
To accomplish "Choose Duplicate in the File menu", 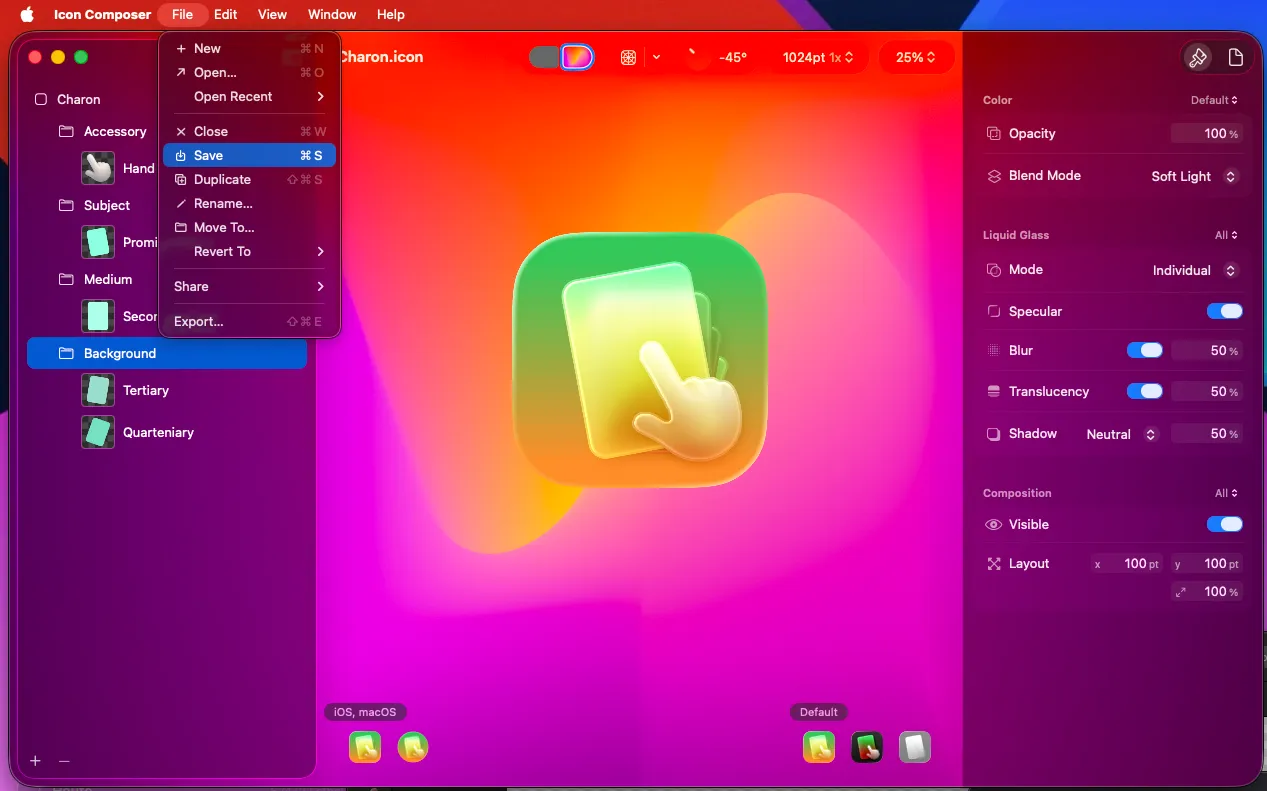I will (250, 179).
